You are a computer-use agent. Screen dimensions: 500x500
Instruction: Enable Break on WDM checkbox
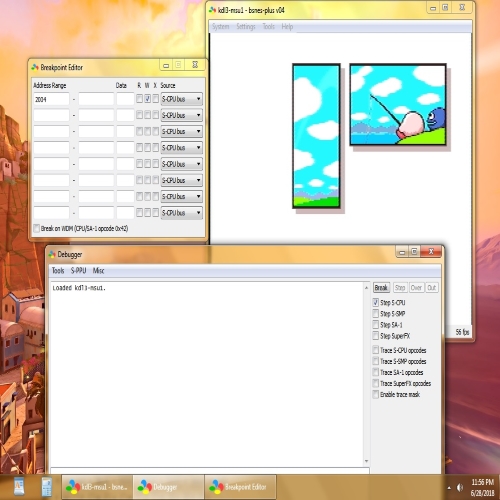tap(37, 228)
